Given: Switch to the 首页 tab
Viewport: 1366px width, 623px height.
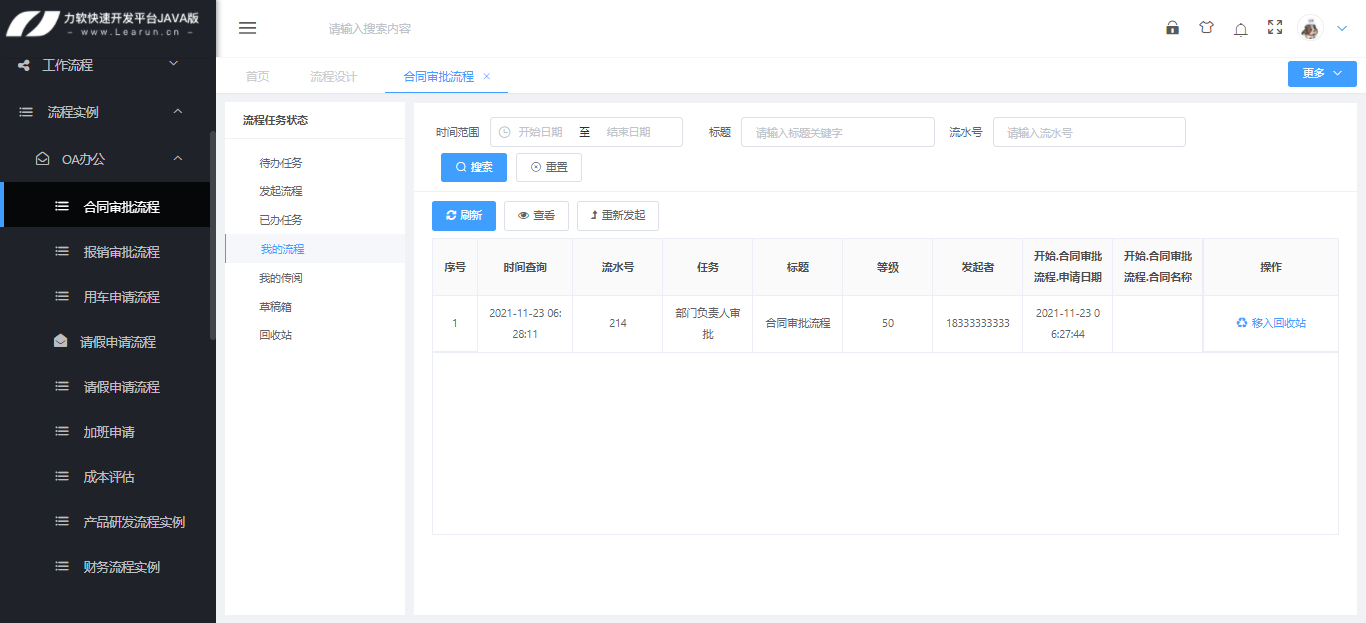Looking at the screenshot, I should pos(256,74).
